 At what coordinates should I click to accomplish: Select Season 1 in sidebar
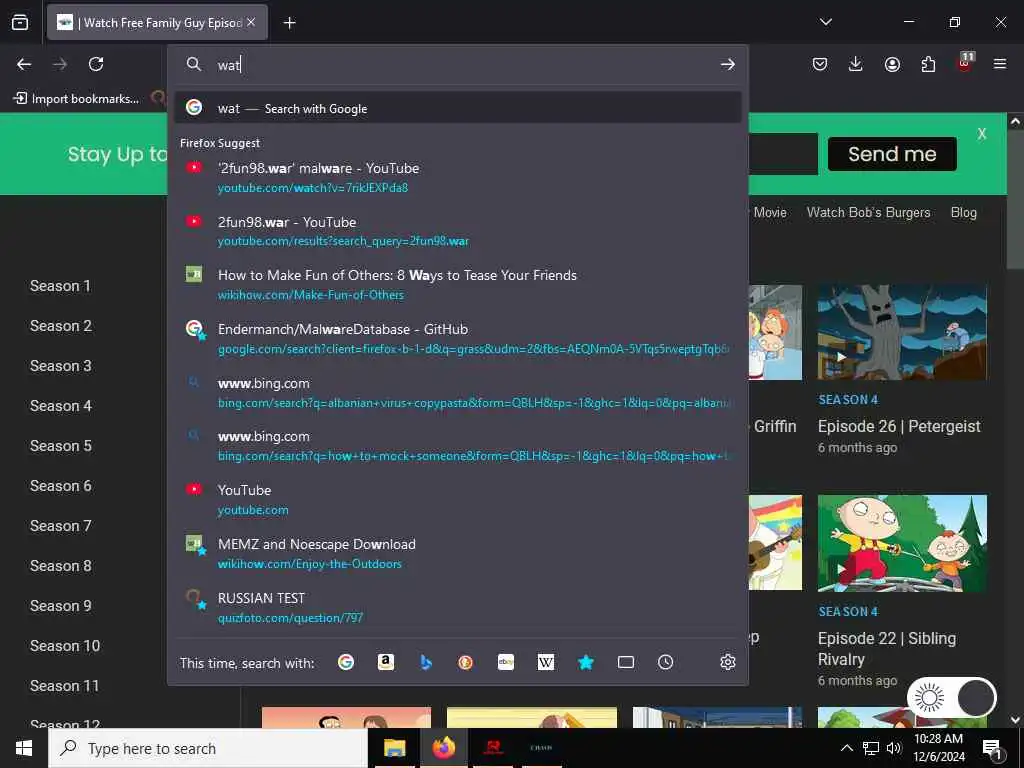coord(60,286)
